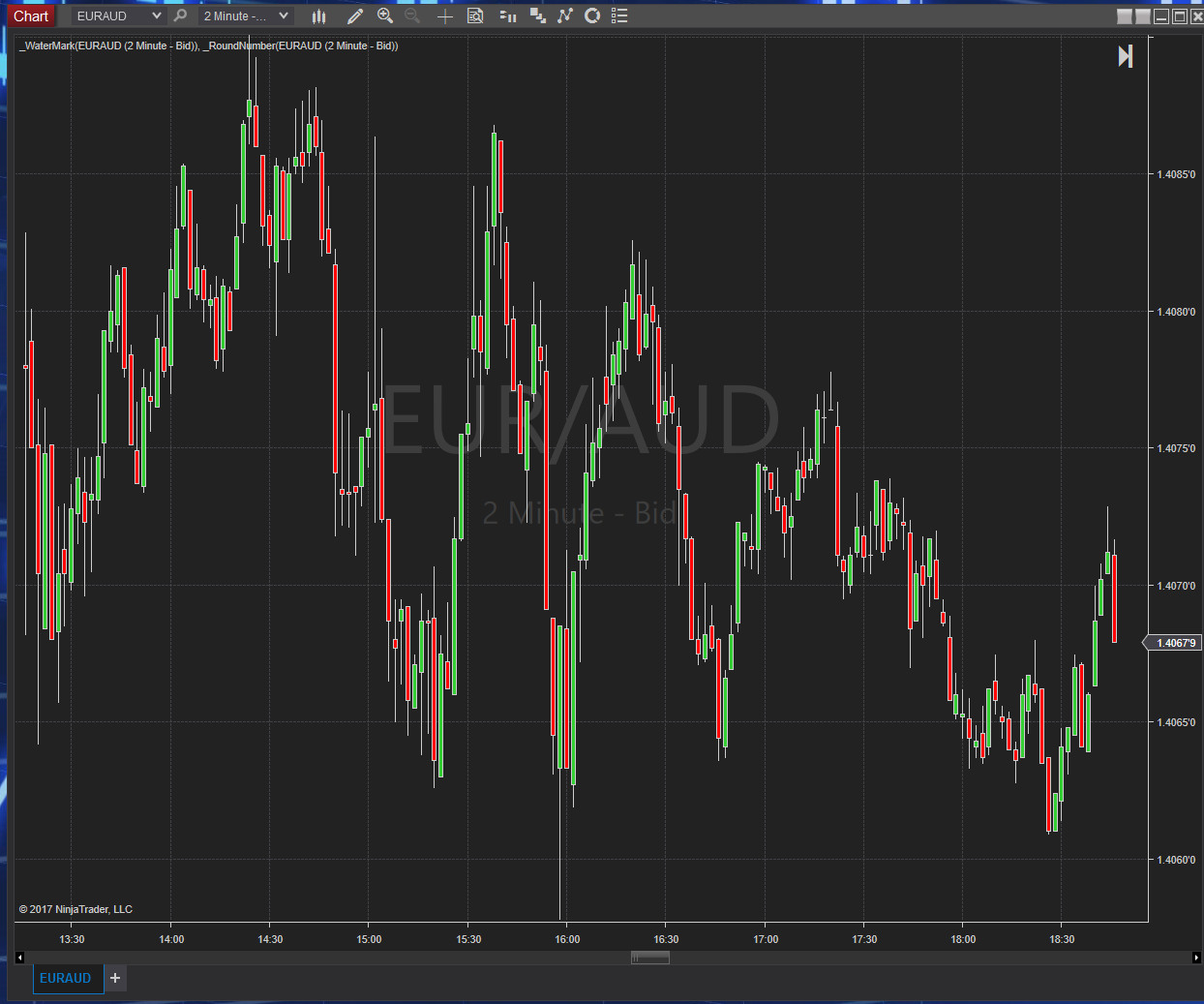This screenshot has width=1204, height=1004.
Task: Click the 1.4085'0 price axis label
Action: coord(1176,174)
